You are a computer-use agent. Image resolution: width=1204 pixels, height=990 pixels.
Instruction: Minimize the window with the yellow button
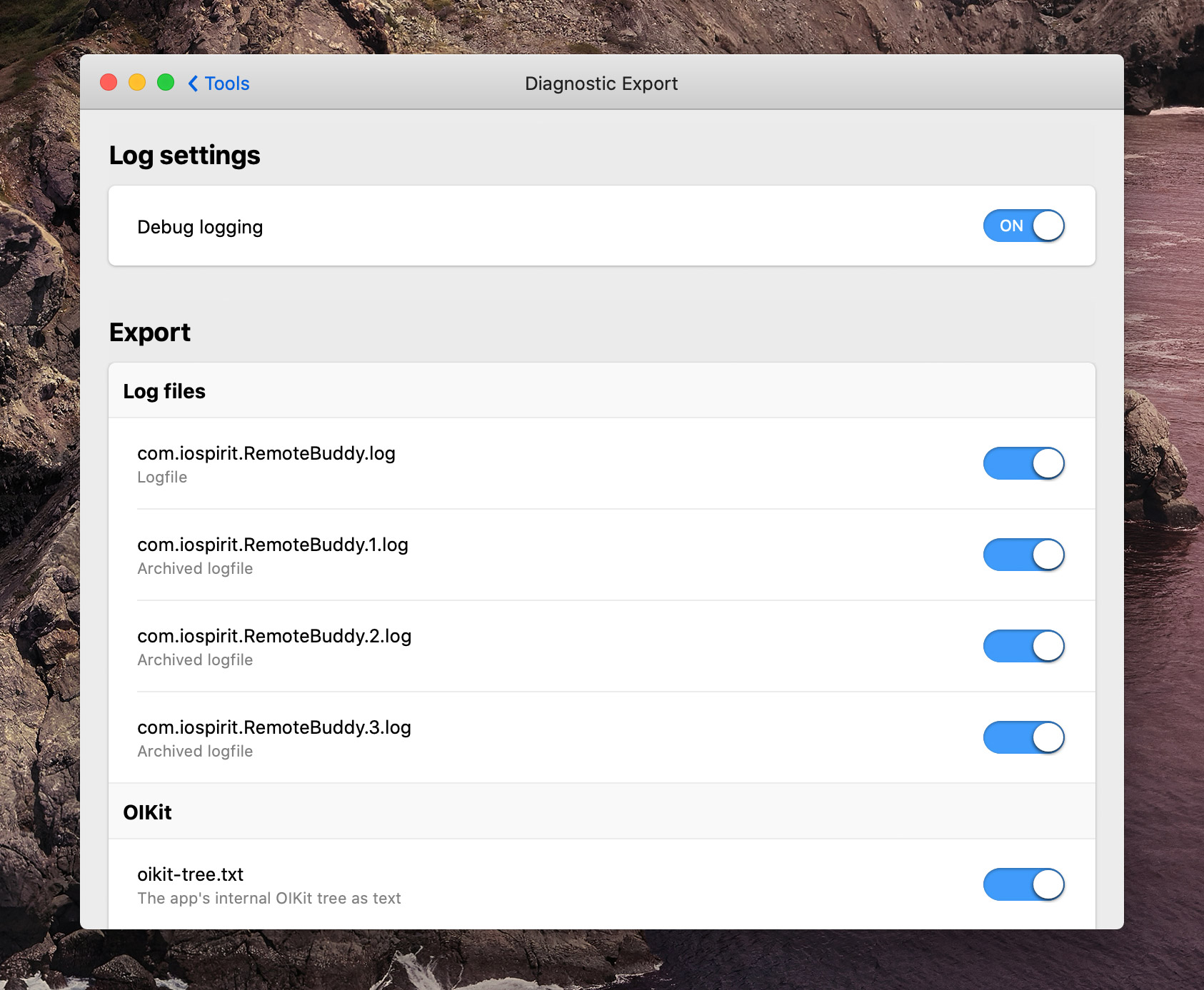coord(137,83)
